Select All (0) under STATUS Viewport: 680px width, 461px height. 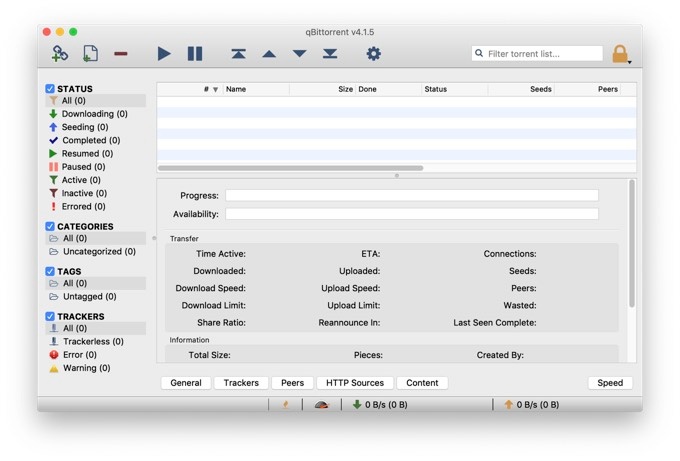point(95,101)
